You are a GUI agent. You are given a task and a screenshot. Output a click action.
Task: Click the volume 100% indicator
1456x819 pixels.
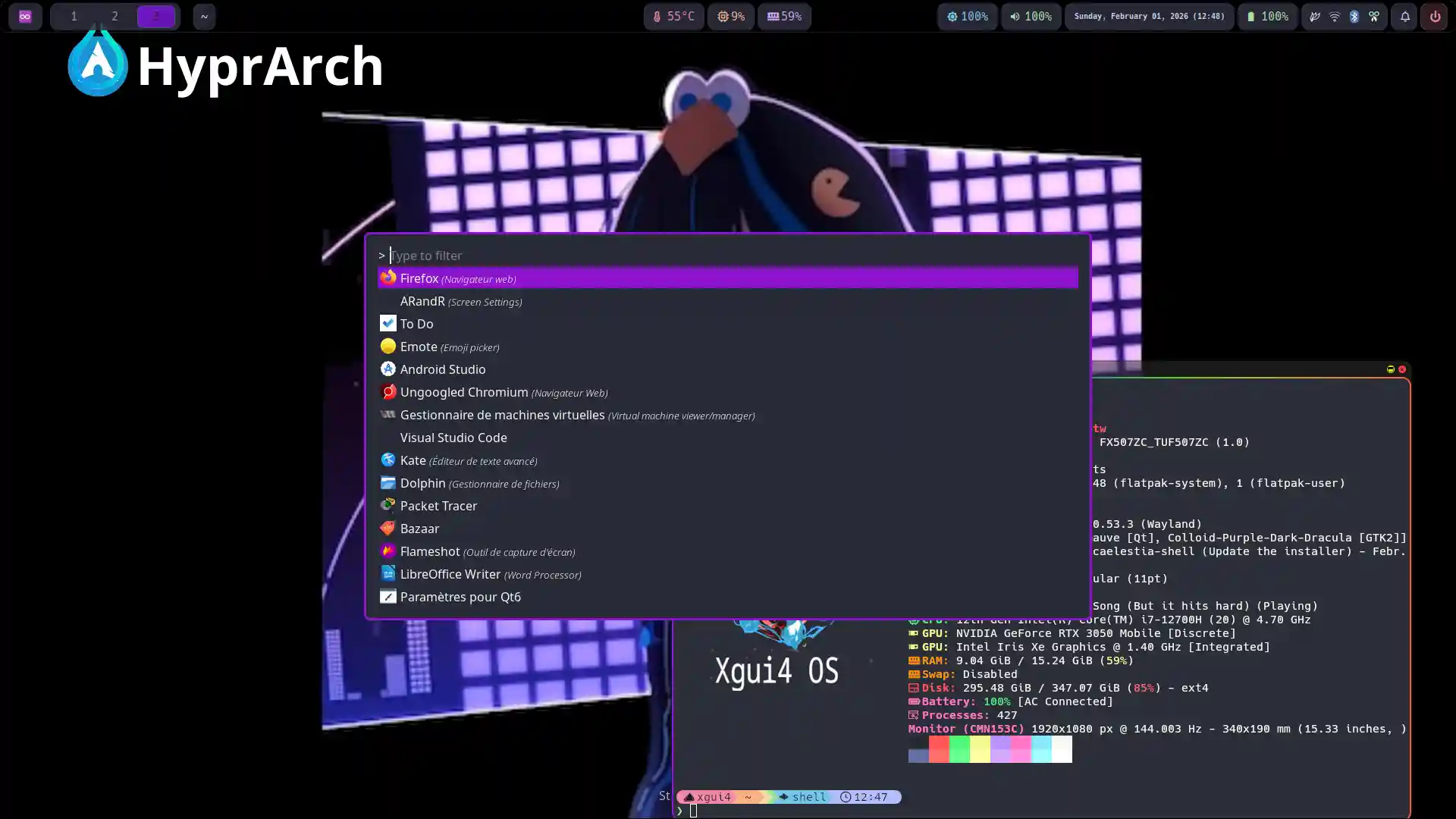[1031, 16]
